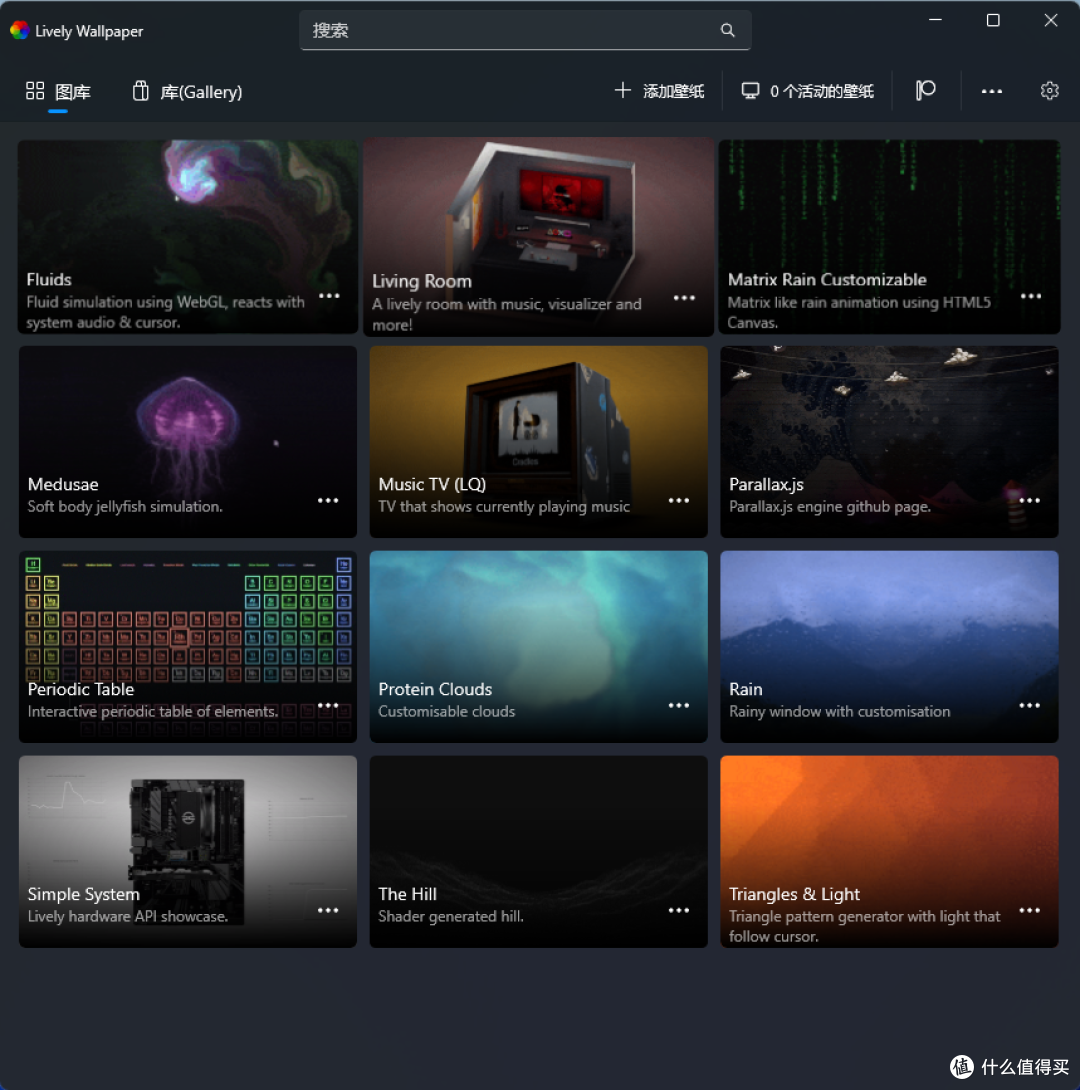Show more options for Periodic Table
The image size is (1080, 1090).
[x=328, y=706]
